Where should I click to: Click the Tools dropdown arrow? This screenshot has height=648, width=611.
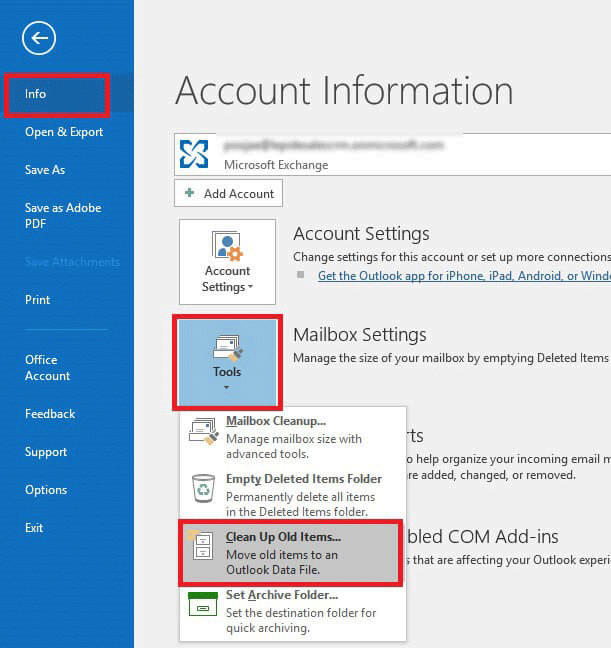tap(226, 387)
